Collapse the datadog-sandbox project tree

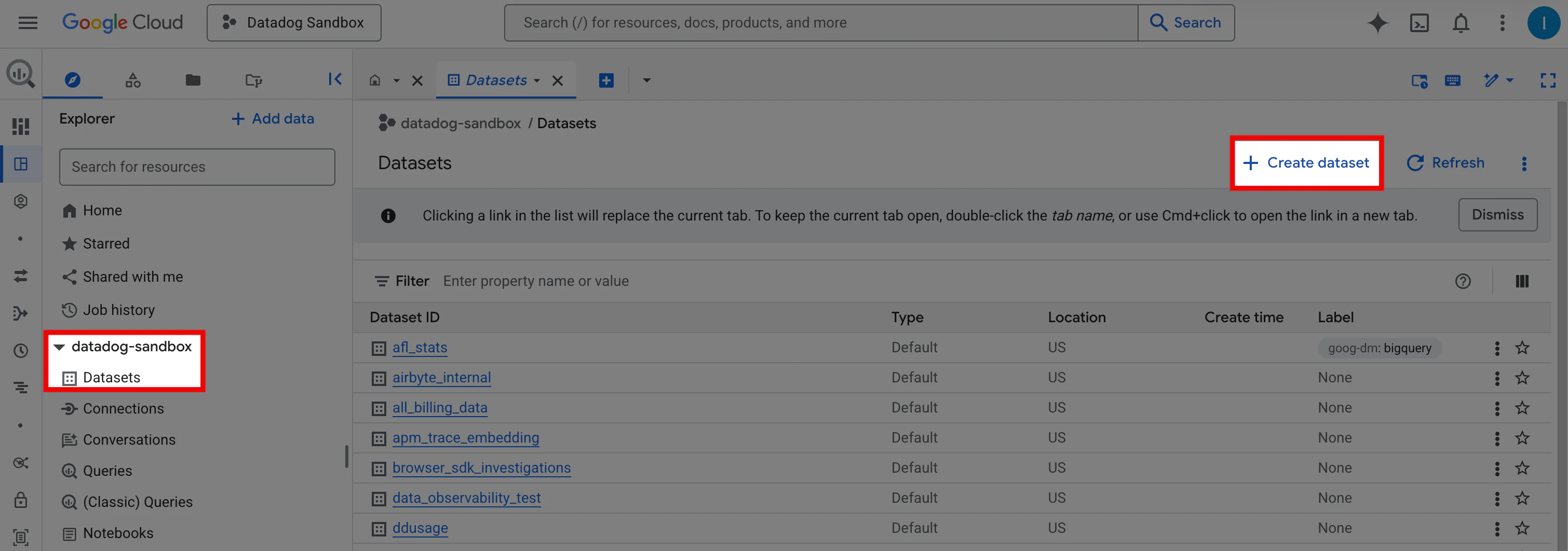coord(60,347)
